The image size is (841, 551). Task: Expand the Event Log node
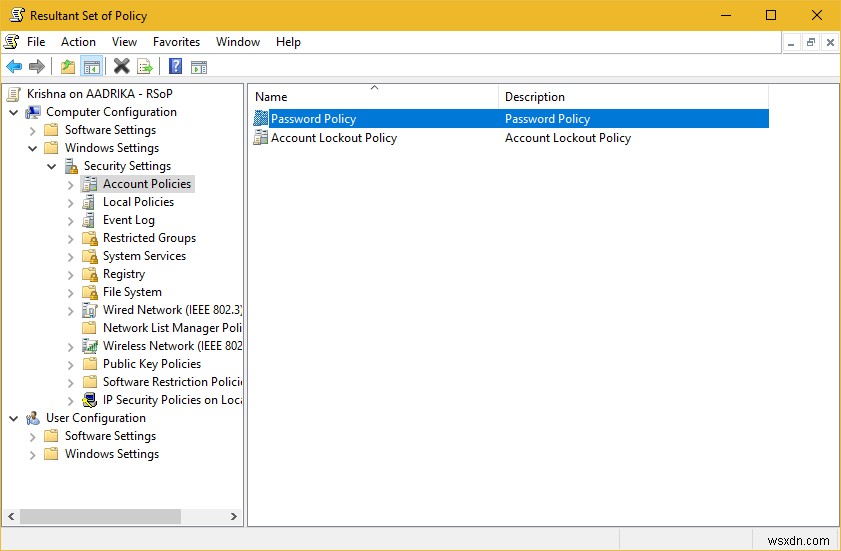(70, 221)
